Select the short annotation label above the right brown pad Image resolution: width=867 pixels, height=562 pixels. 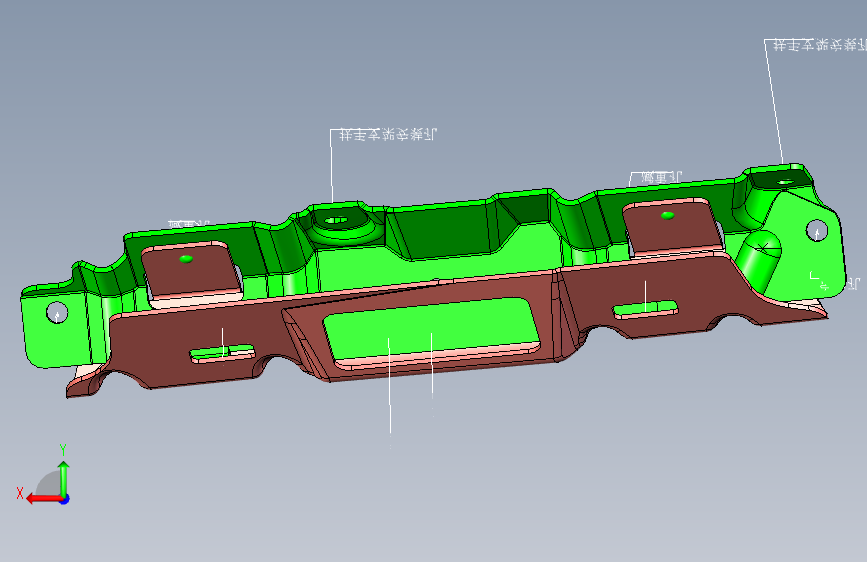tap(661, 178)
